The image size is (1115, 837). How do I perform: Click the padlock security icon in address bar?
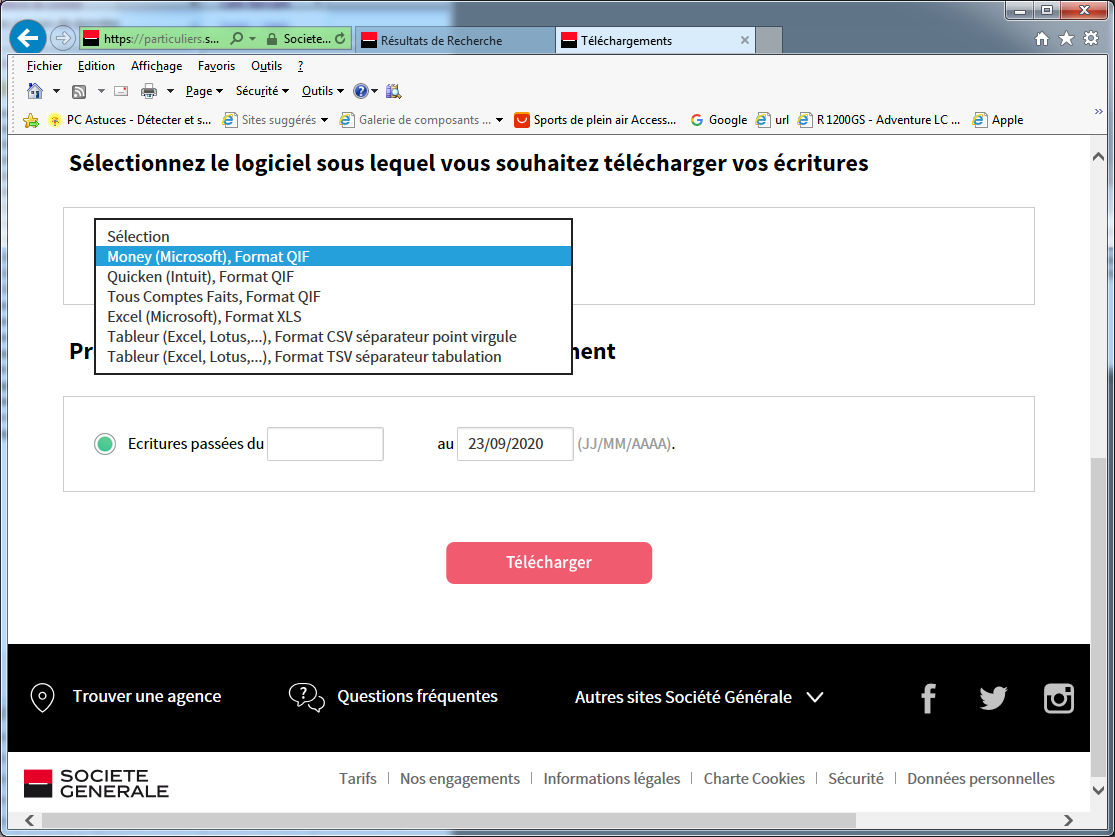(x=272, y=38)
